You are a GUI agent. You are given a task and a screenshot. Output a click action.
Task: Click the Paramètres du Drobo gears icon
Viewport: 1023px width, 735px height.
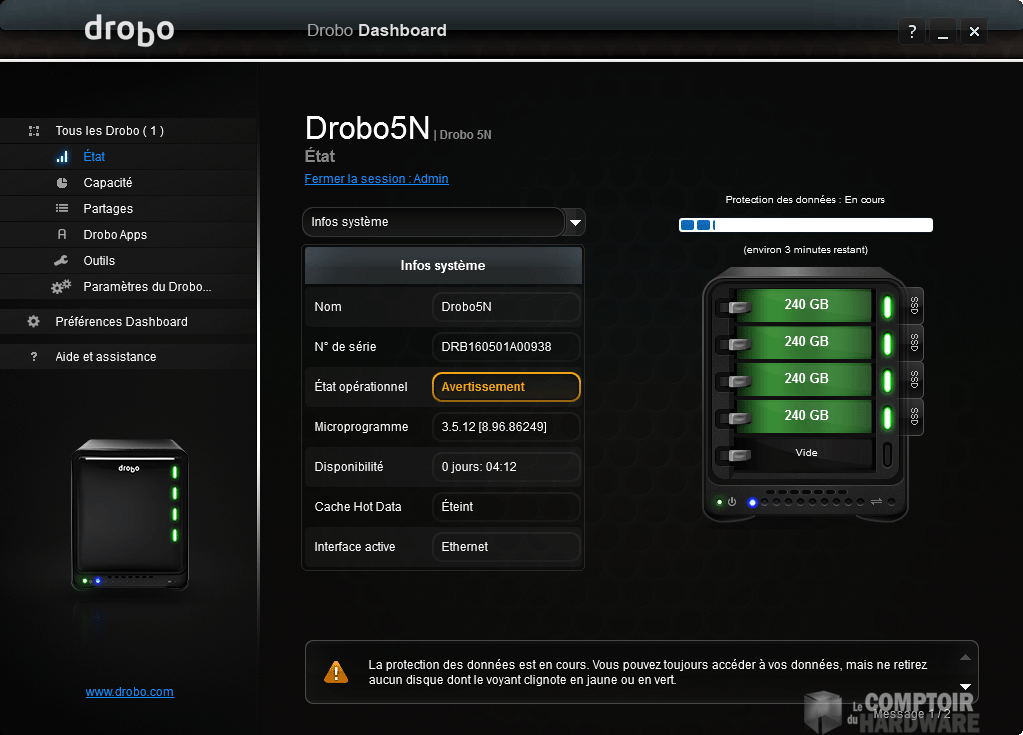pos(62,287)
